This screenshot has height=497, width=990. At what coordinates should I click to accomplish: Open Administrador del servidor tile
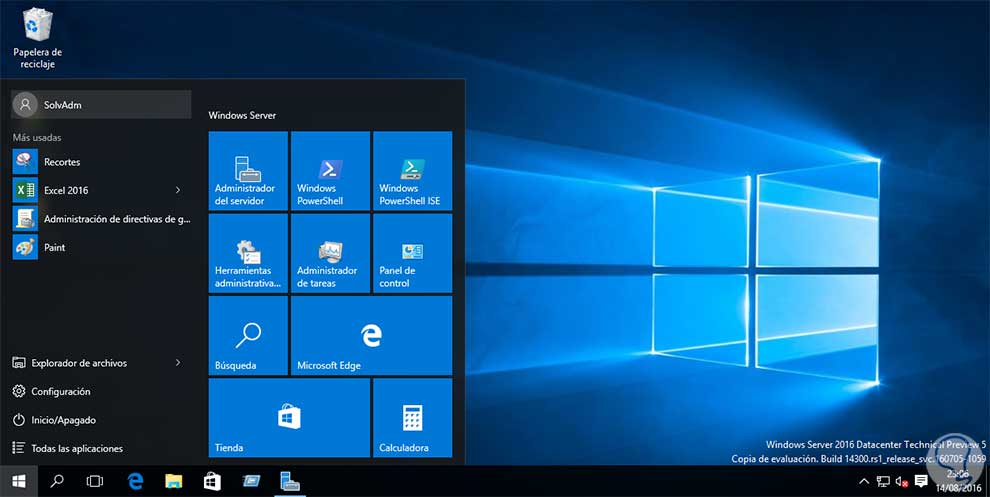coord(248,171)
